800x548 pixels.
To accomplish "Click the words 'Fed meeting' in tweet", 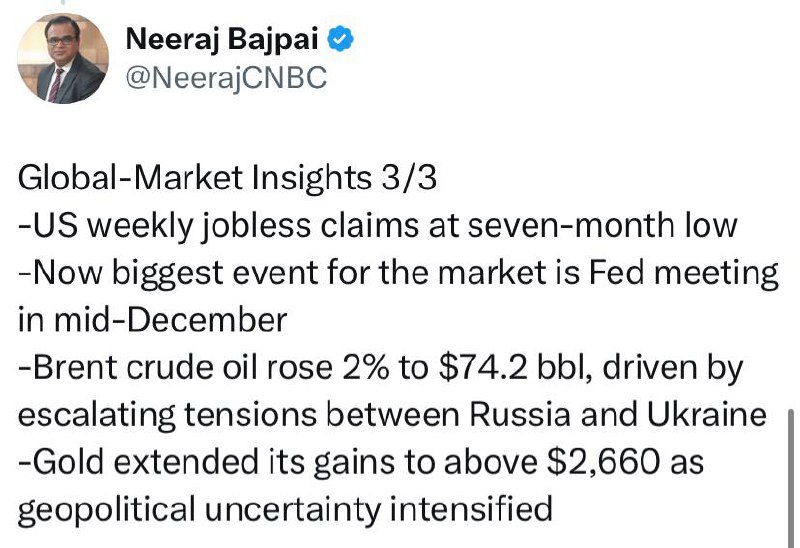I will coord(684,273).
